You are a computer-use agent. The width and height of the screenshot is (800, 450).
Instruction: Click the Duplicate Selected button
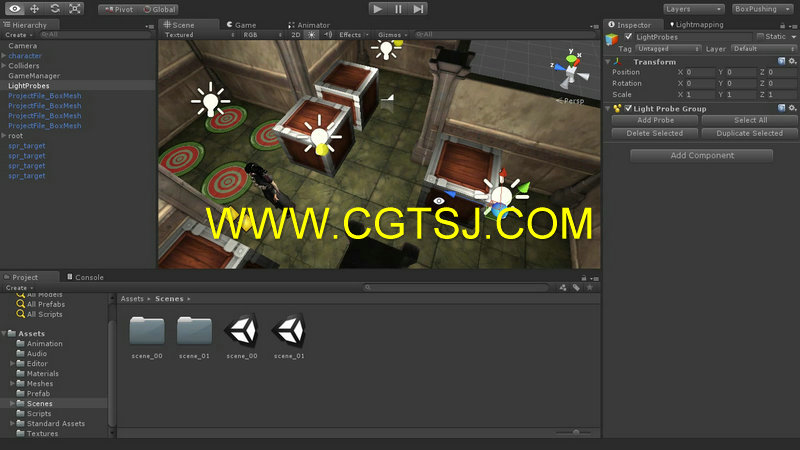click(749, 133)
